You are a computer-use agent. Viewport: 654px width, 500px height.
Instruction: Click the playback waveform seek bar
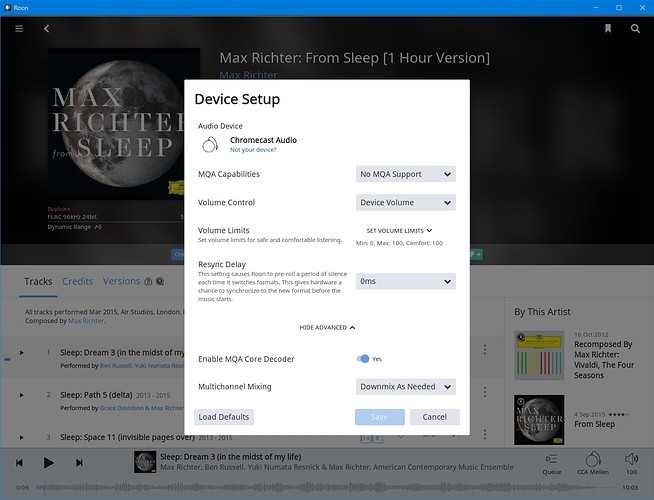coord(325,487)
